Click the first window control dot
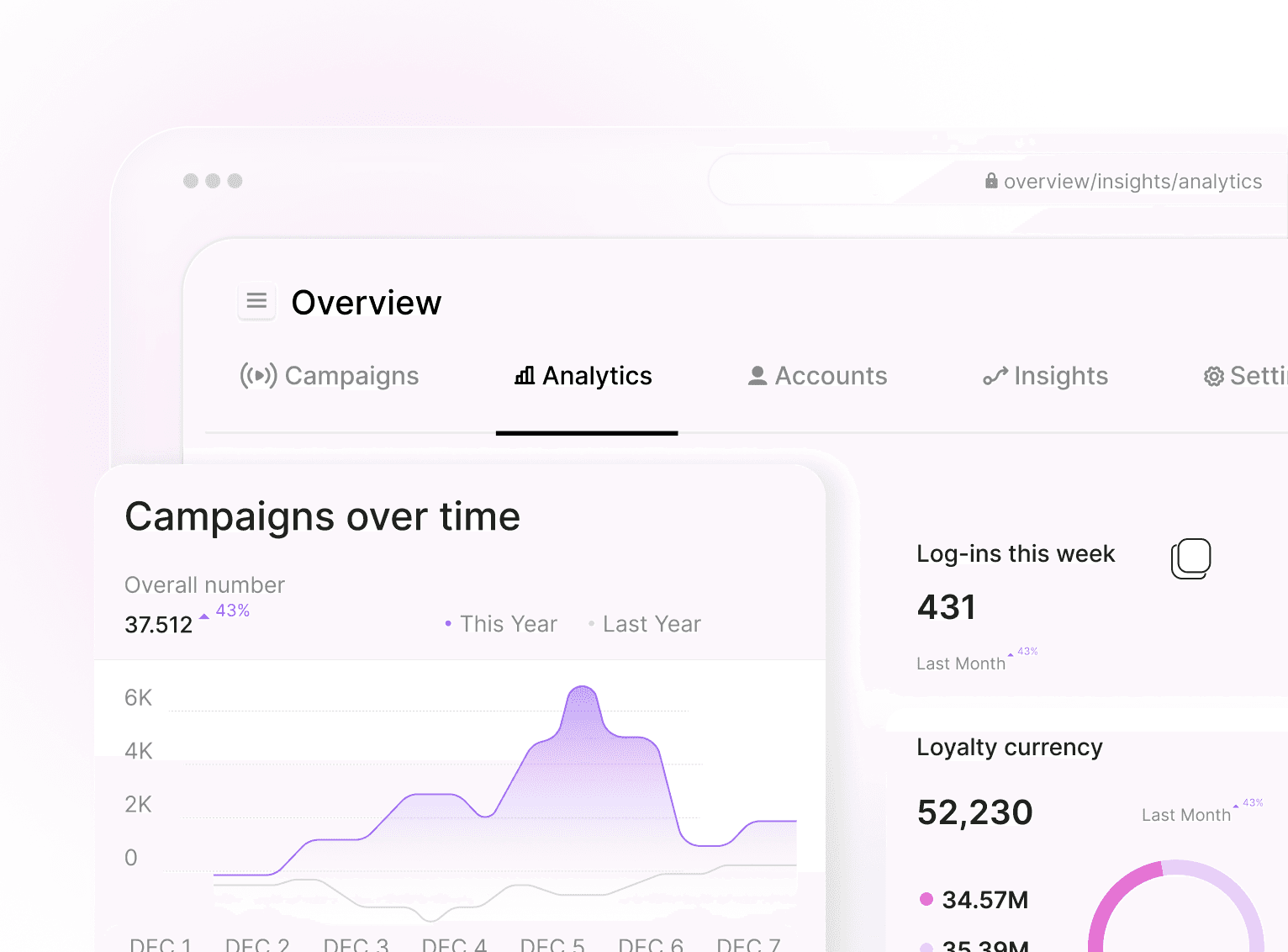This screenshot has height=952, width=1288. 191,181
